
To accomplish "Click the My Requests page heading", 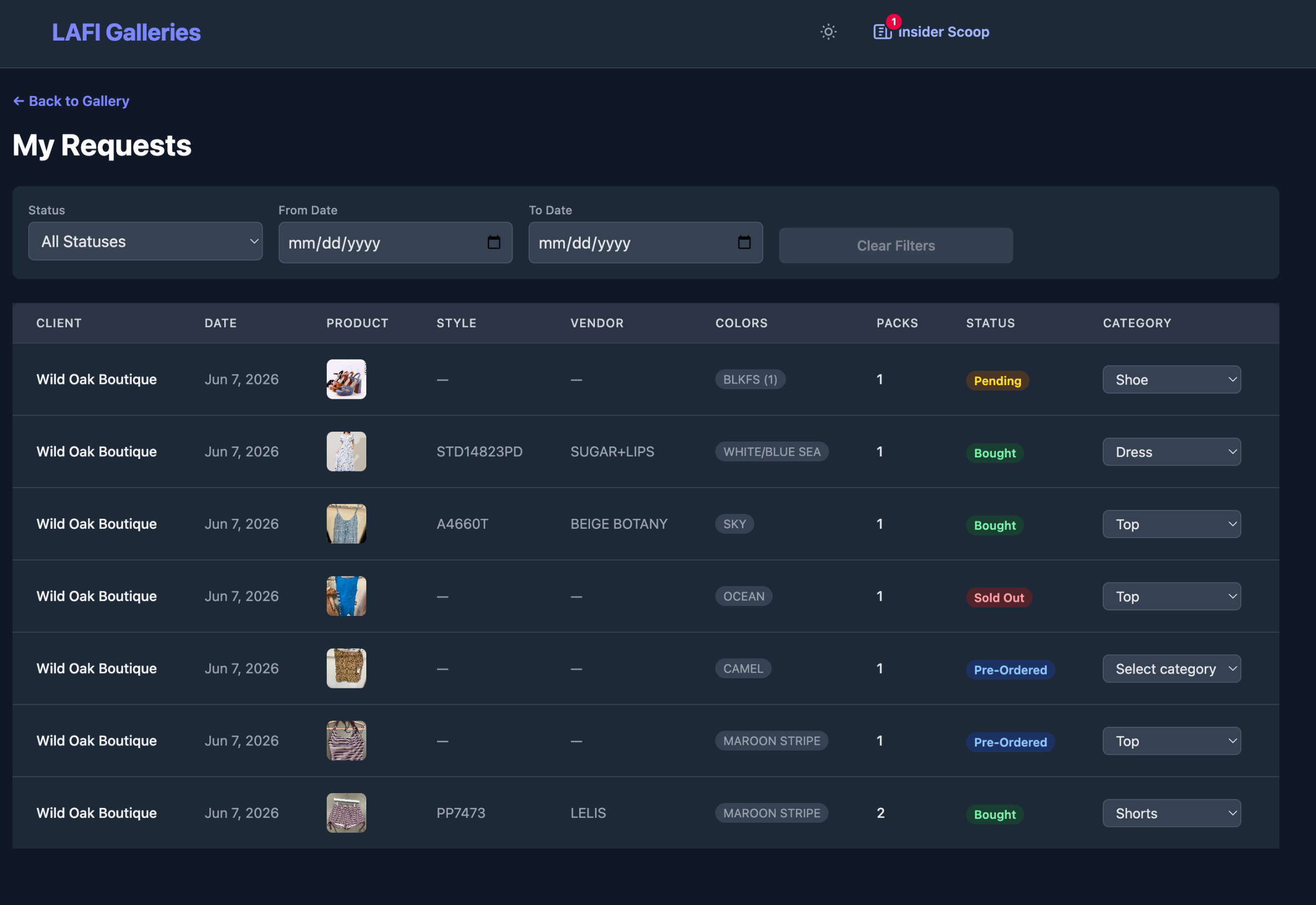I will (x=102, y=146).
